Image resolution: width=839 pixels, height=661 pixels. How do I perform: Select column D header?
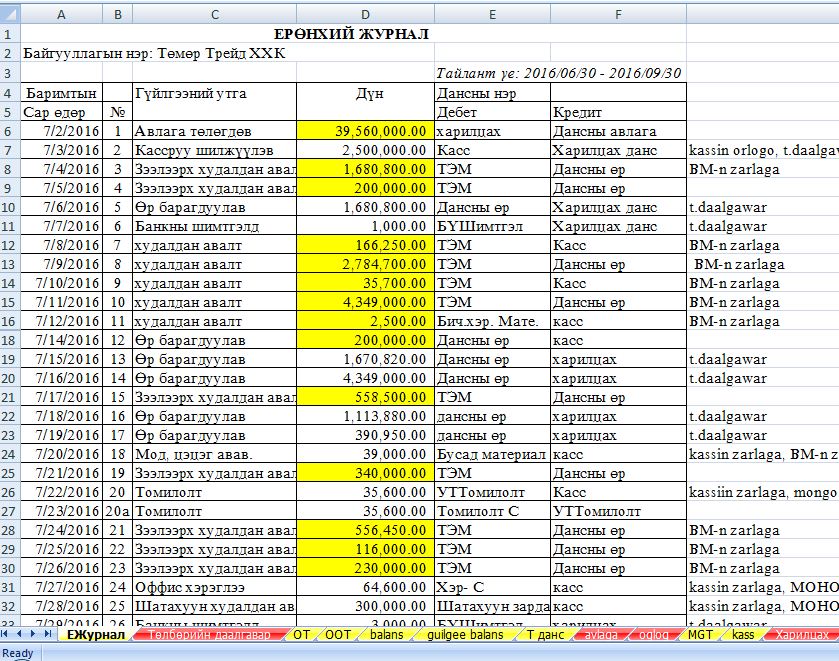point(365,14)
